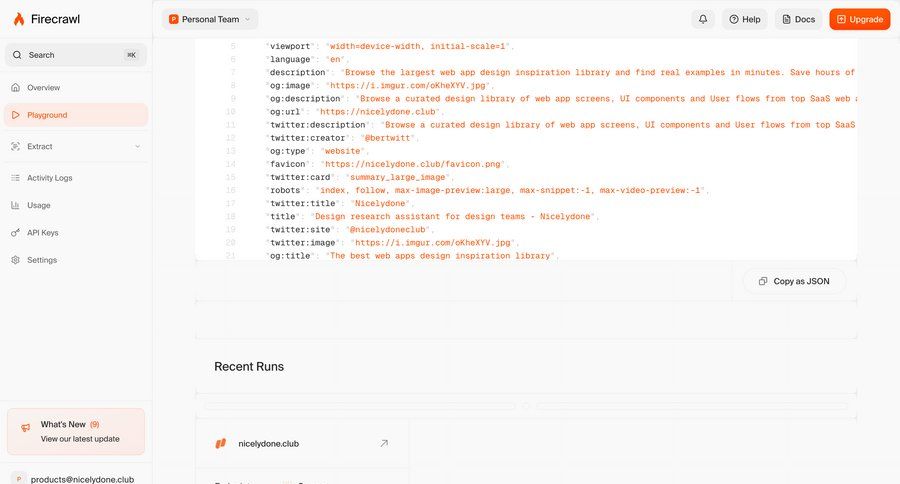
Task: Open the notifications bell
Action: (x=703, y=19)
